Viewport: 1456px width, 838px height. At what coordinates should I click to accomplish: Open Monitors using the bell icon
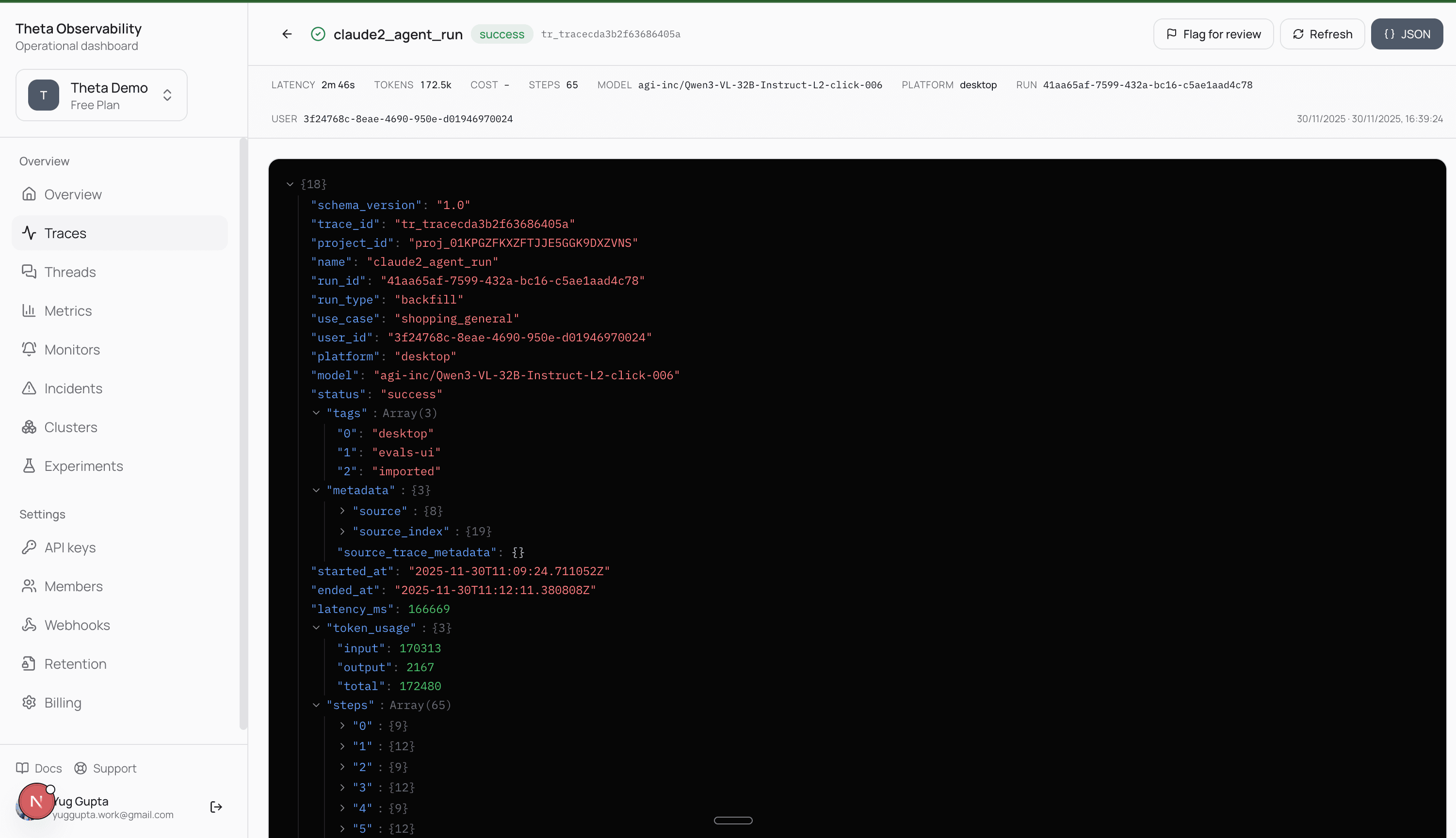(30, 349)
